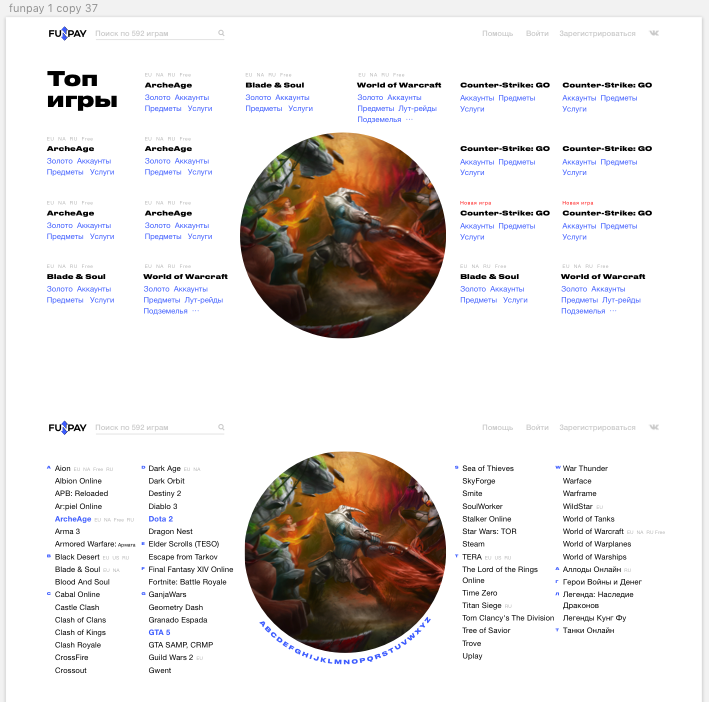Image resolution: width=709 pixels, height=702 pixels.
Task: Open War Thunder from the game list
Action: tap(585, 468)
